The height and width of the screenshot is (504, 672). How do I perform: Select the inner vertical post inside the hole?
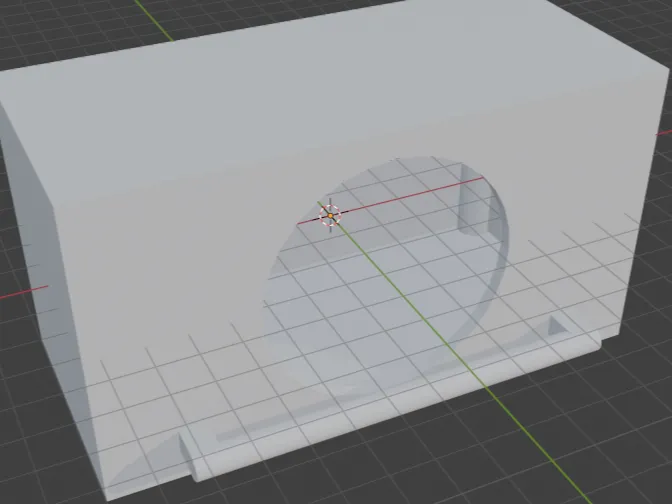coord(475,201)
